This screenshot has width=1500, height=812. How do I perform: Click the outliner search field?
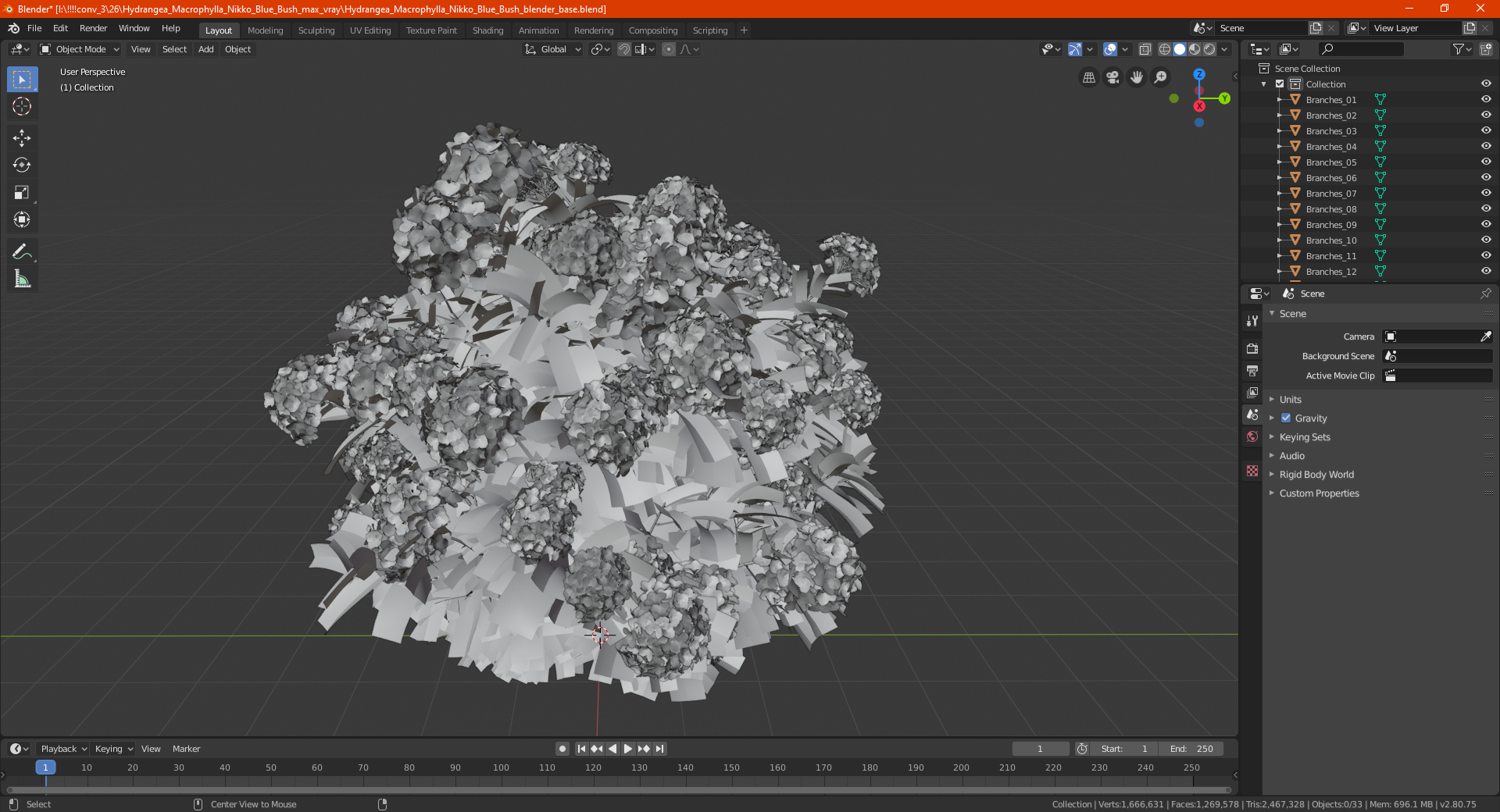click(x=1360, y=49)
